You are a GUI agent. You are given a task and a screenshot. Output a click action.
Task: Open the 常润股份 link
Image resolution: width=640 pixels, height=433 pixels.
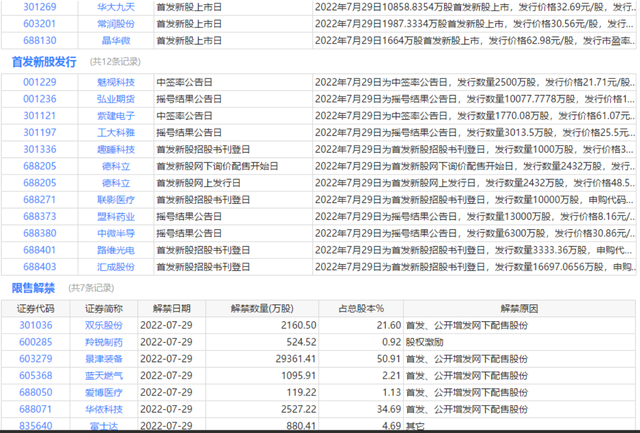116,24
